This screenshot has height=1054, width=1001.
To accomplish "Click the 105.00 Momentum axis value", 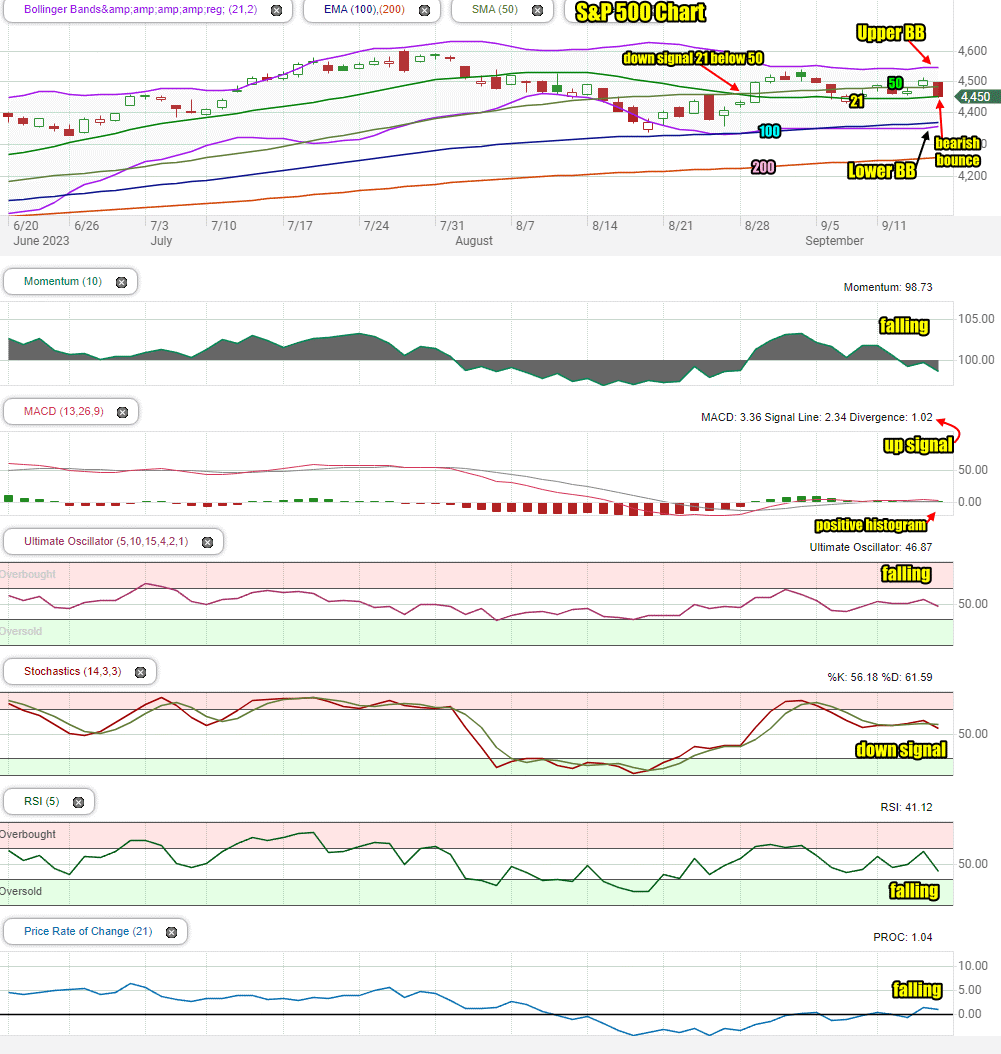I will pos(976,319).
